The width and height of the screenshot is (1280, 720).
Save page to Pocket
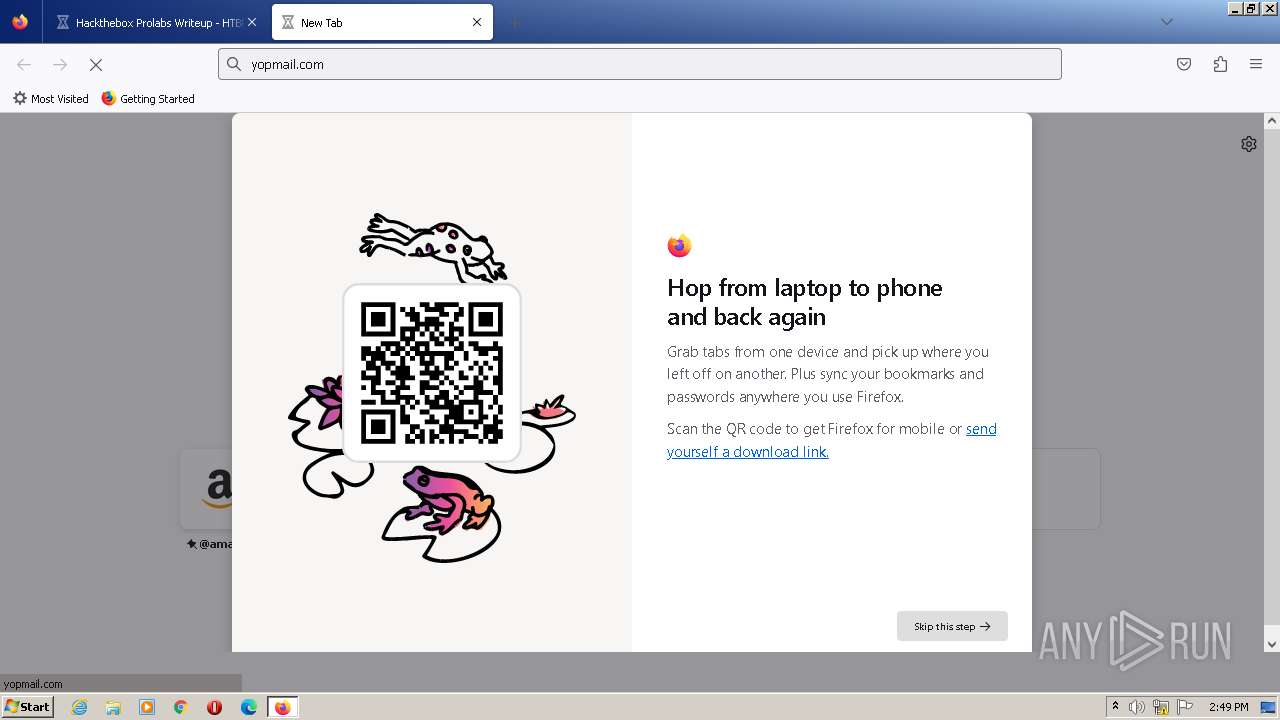pyautogui.click(x=1184, y=64)
